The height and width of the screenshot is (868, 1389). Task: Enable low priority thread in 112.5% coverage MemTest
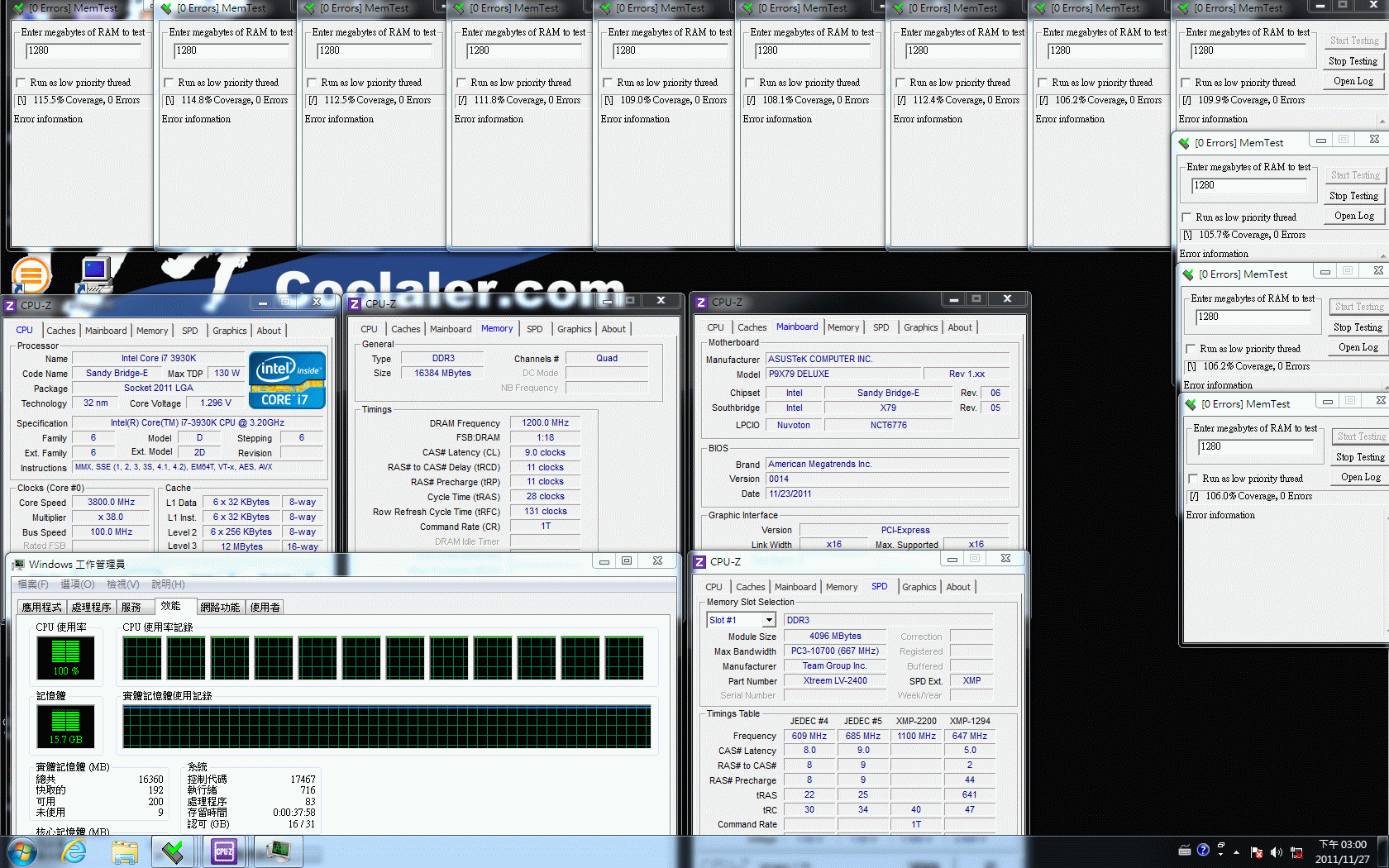pos(313,83)
